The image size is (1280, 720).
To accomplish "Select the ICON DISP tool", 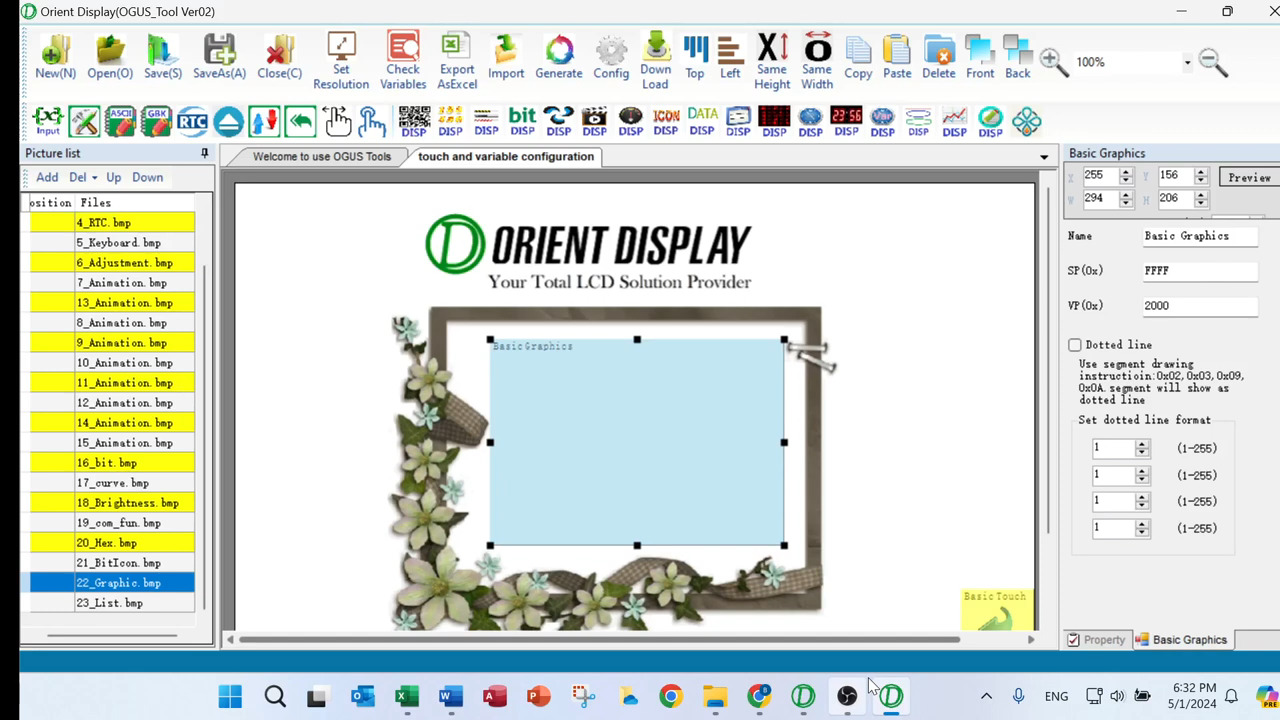I will pos(666,121).
